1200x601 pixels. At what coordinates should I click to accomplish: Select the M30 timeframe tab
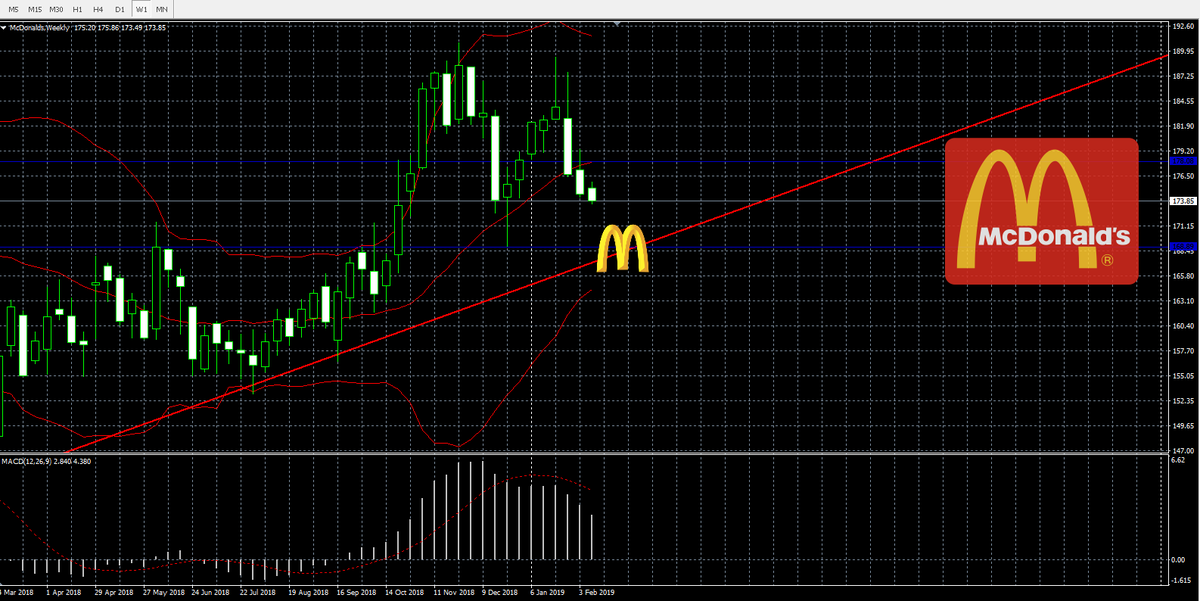[x=56, y=9]
